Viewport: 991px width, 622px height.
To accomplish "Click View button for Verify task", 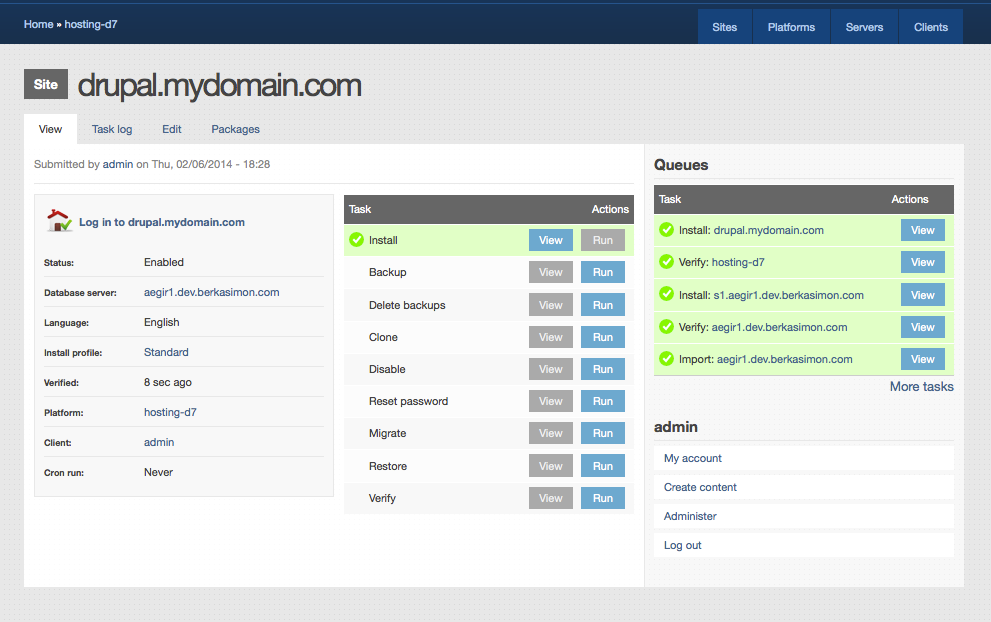I will [x=550, y=498].
